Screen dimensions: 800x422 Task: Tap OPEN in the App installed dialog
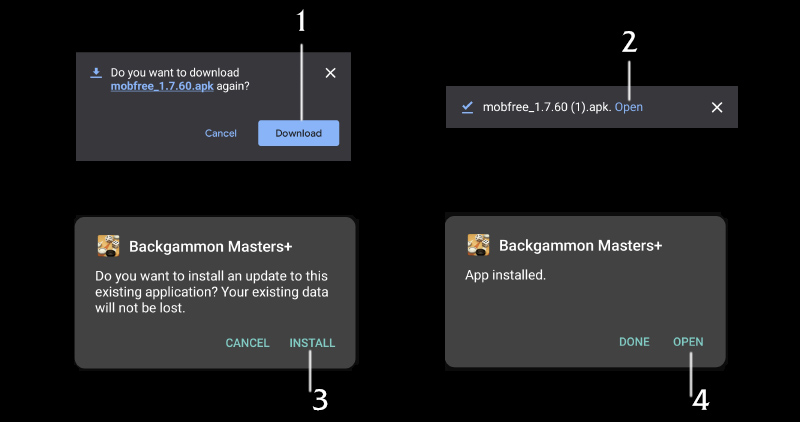[688, 342]
